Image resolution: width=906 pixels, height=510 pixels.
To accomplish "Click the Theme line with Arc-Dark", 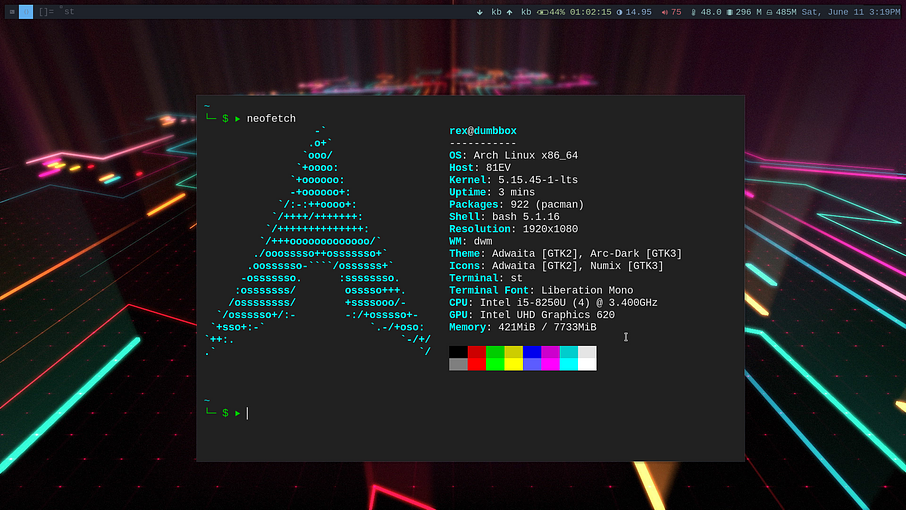I will tap(566, 254).
